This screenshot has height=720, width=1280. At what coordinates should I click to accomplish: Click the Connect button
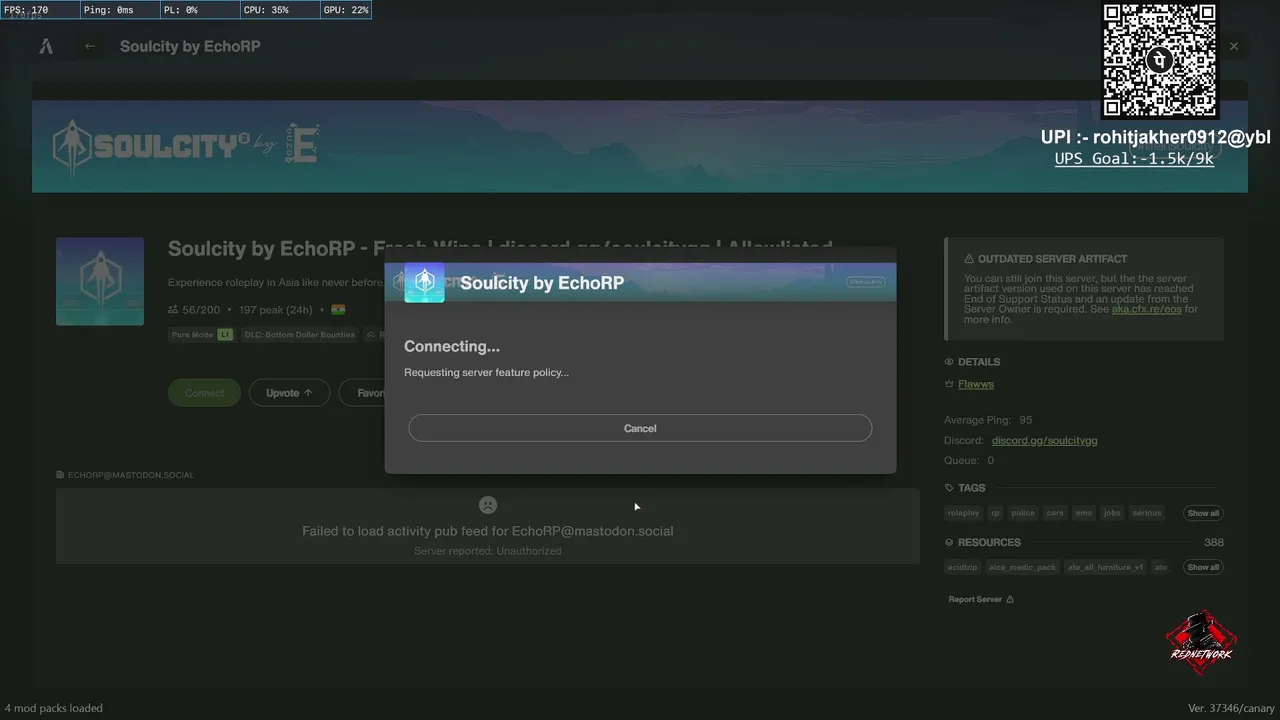(x=205, y=393)
